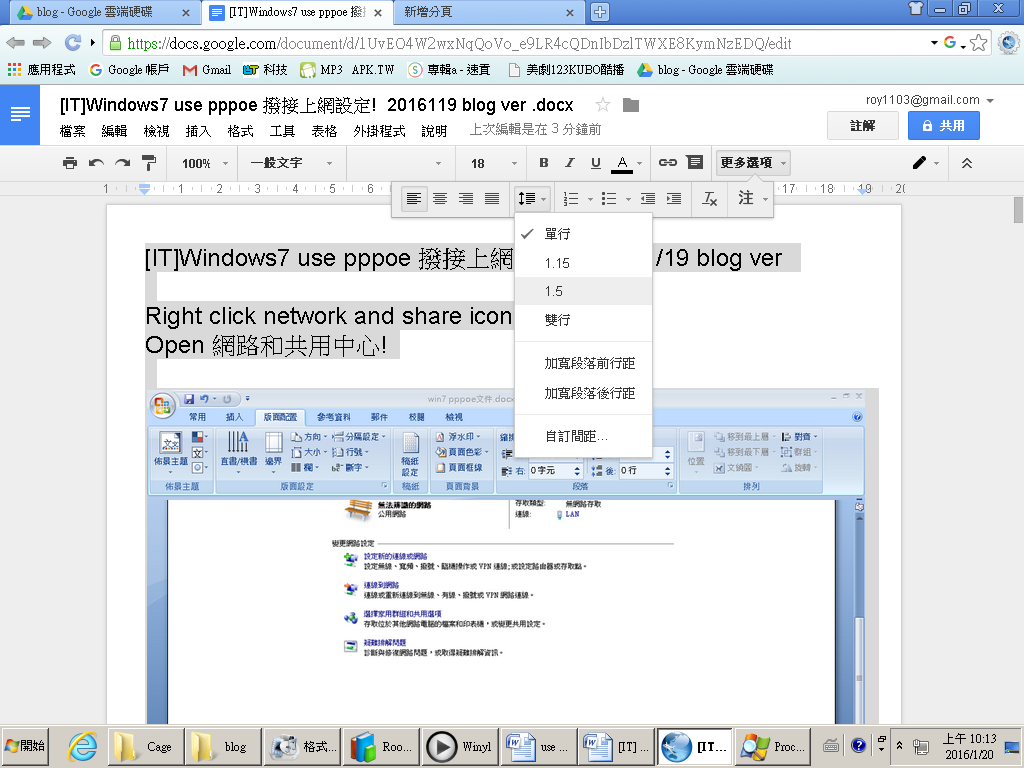Screen dimensions: 1024x768
Task: Click the print icon in the toolbar
Action: [x=69, y=163]
